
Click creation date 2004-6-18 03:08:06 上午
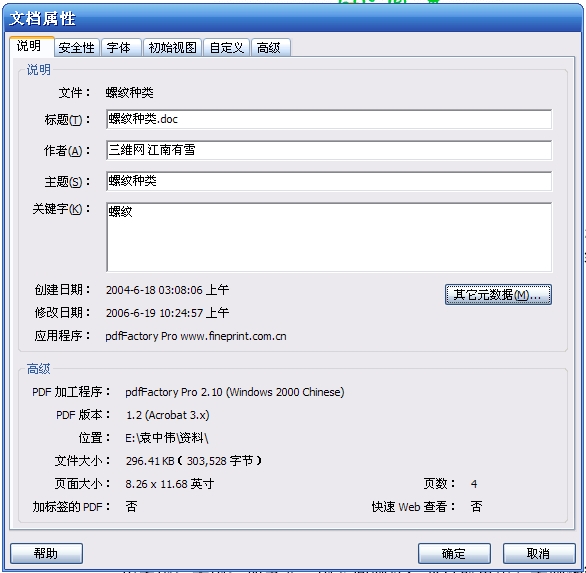click(167, 290)
